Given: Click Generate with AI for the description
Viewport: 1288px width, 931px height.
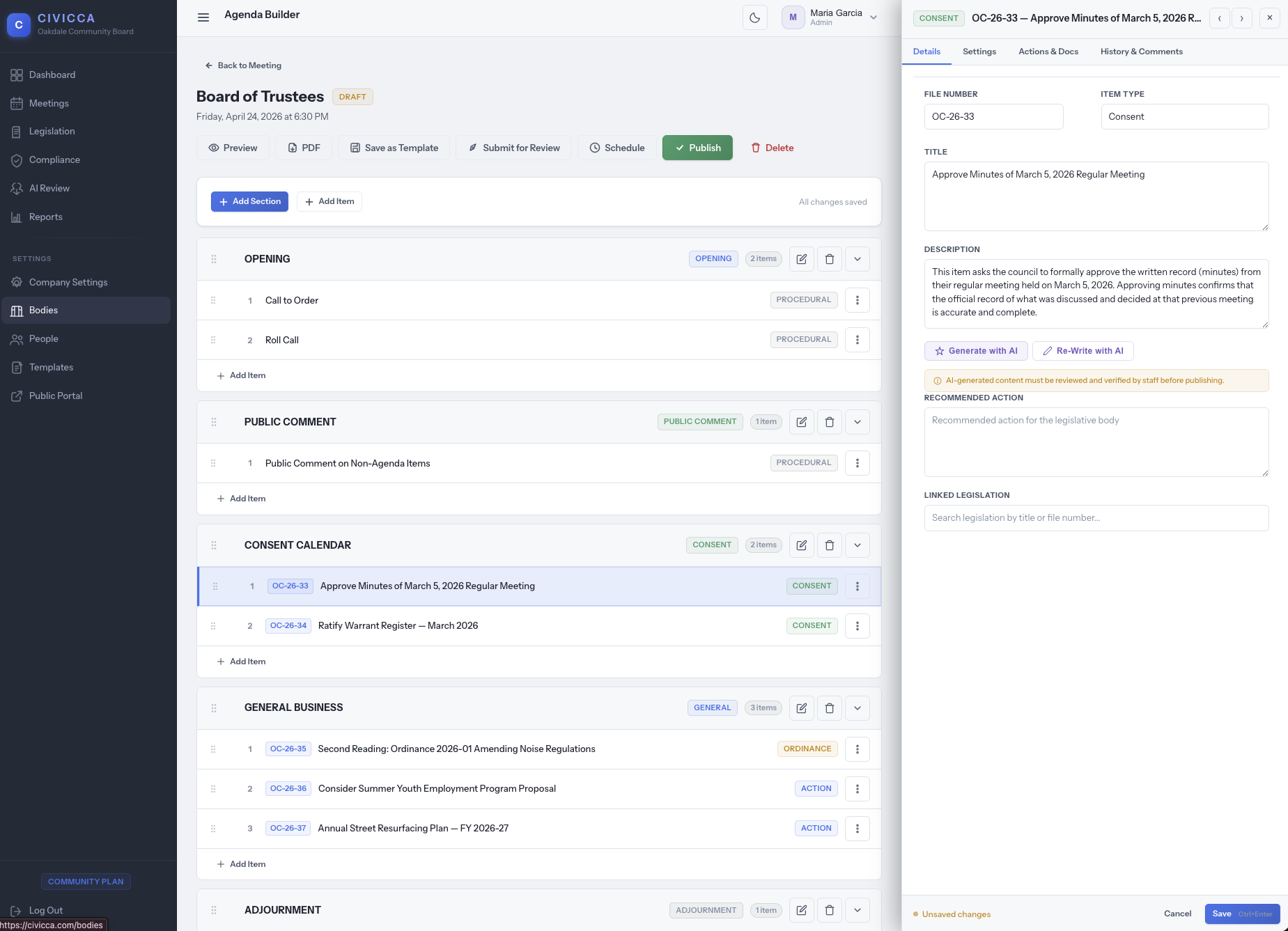Looking at the screenshot, I should (x=976, y=350).
